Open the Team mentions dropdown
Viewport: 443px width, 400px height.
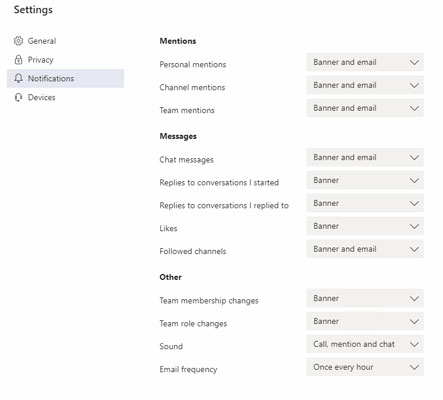365,108
